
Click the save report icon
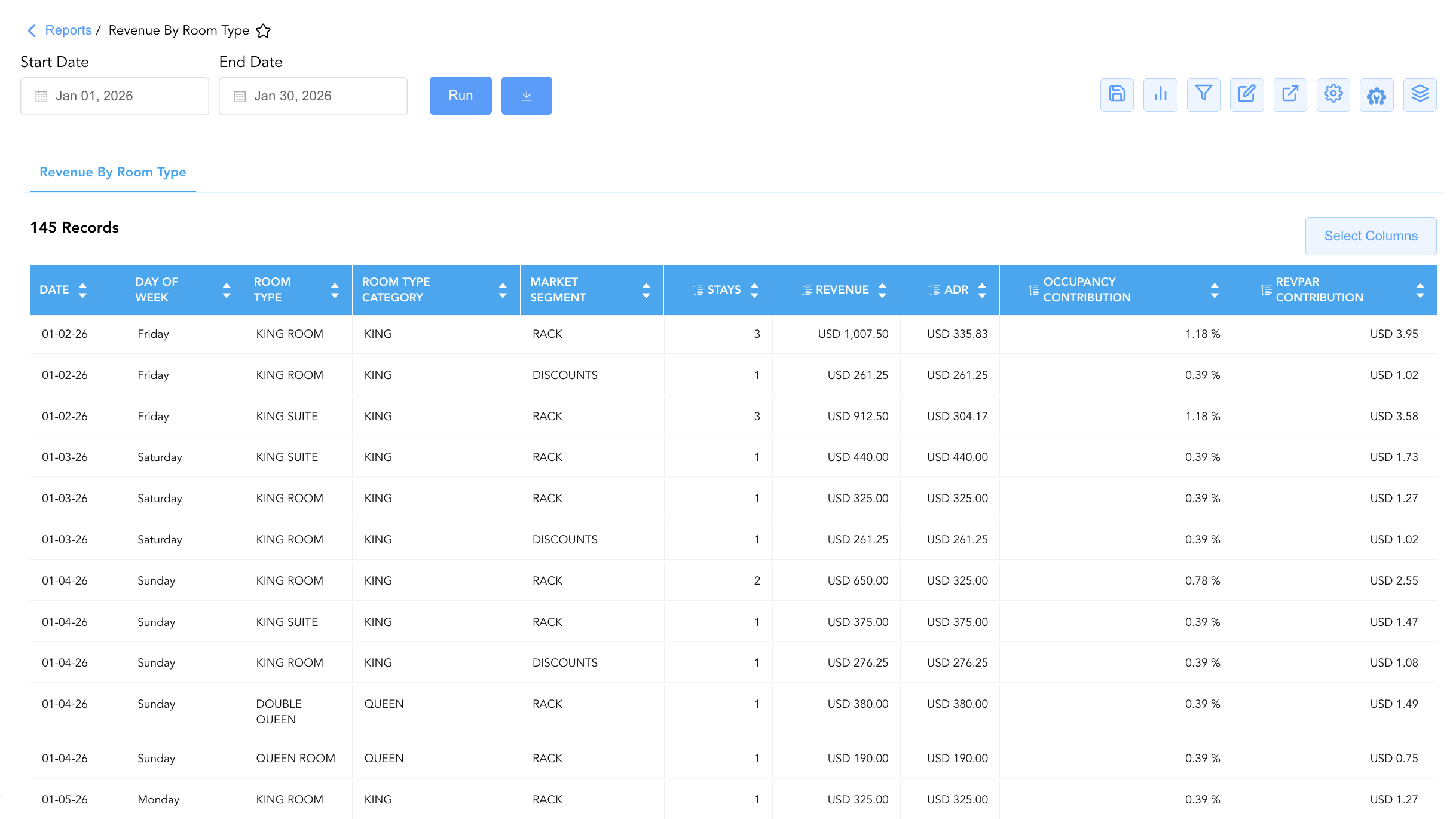pos(1117,94)
